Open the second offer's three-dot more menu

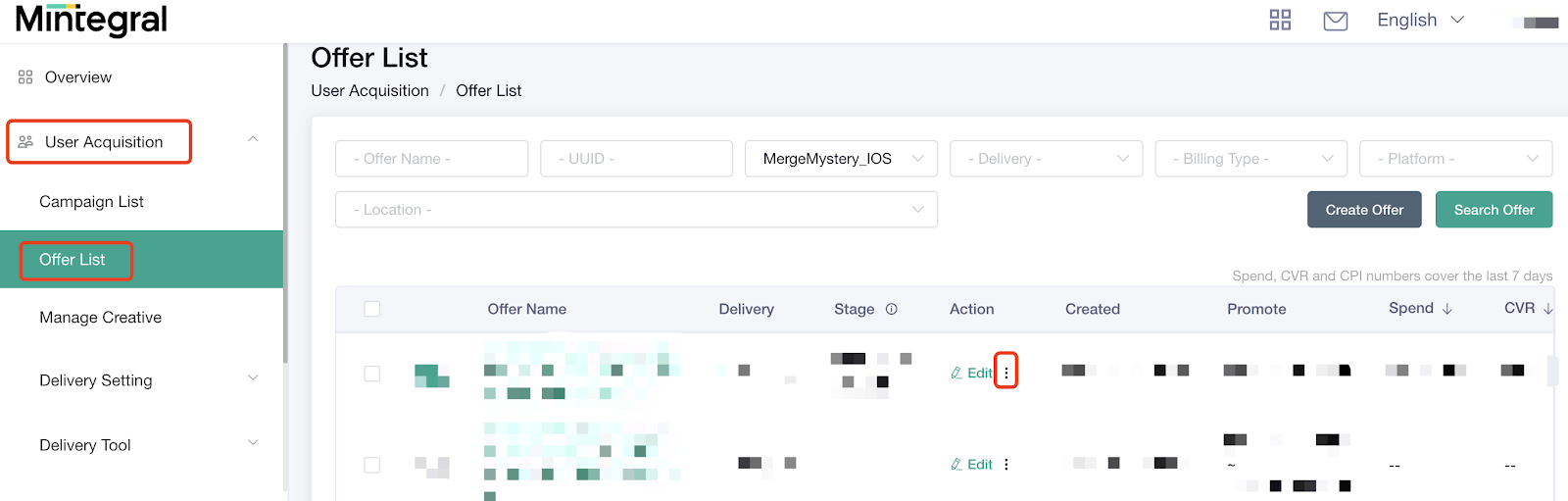coord(1005,465)
